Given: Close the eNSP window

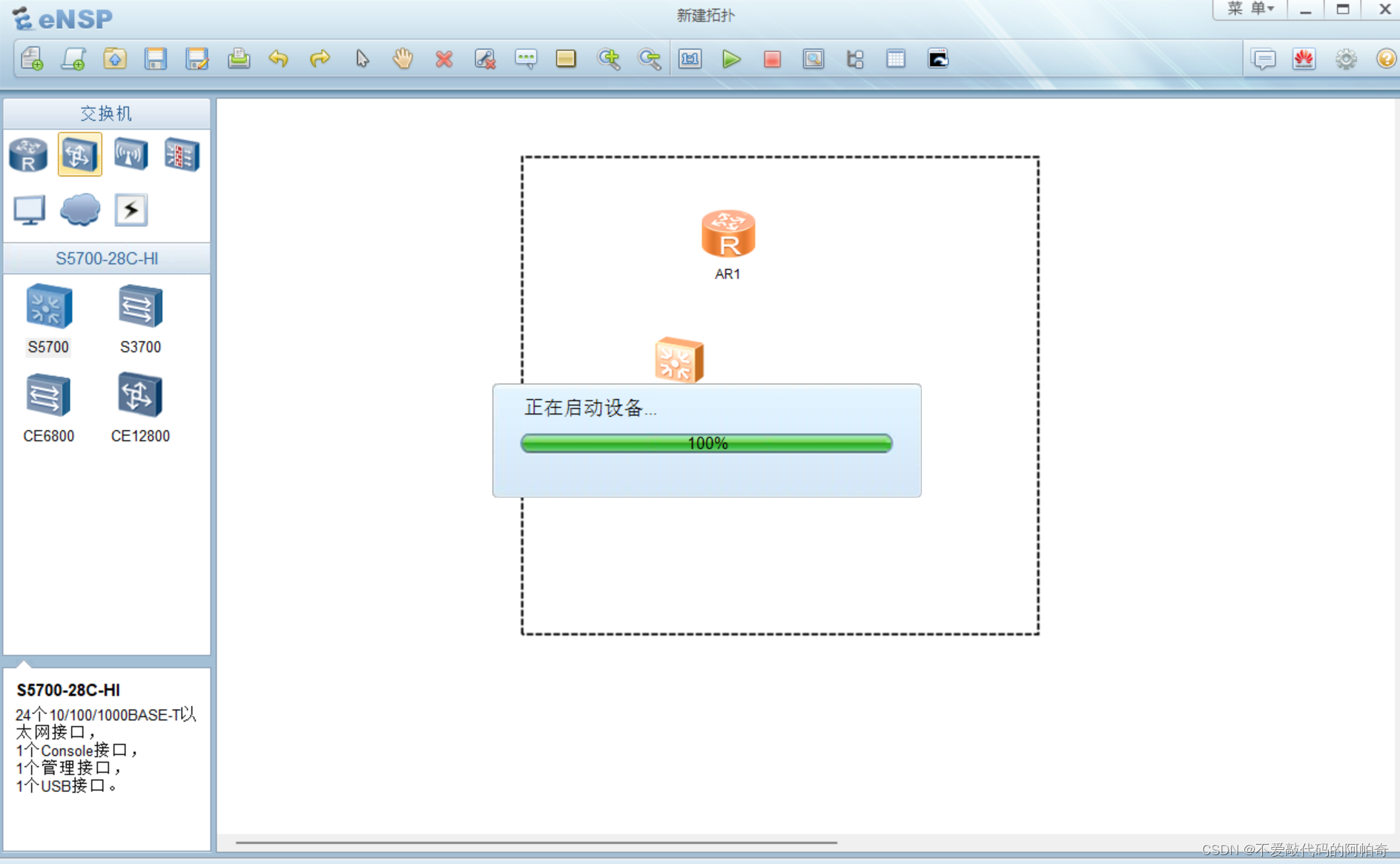Looking at the screenshot, I should tap(1384, 10).
